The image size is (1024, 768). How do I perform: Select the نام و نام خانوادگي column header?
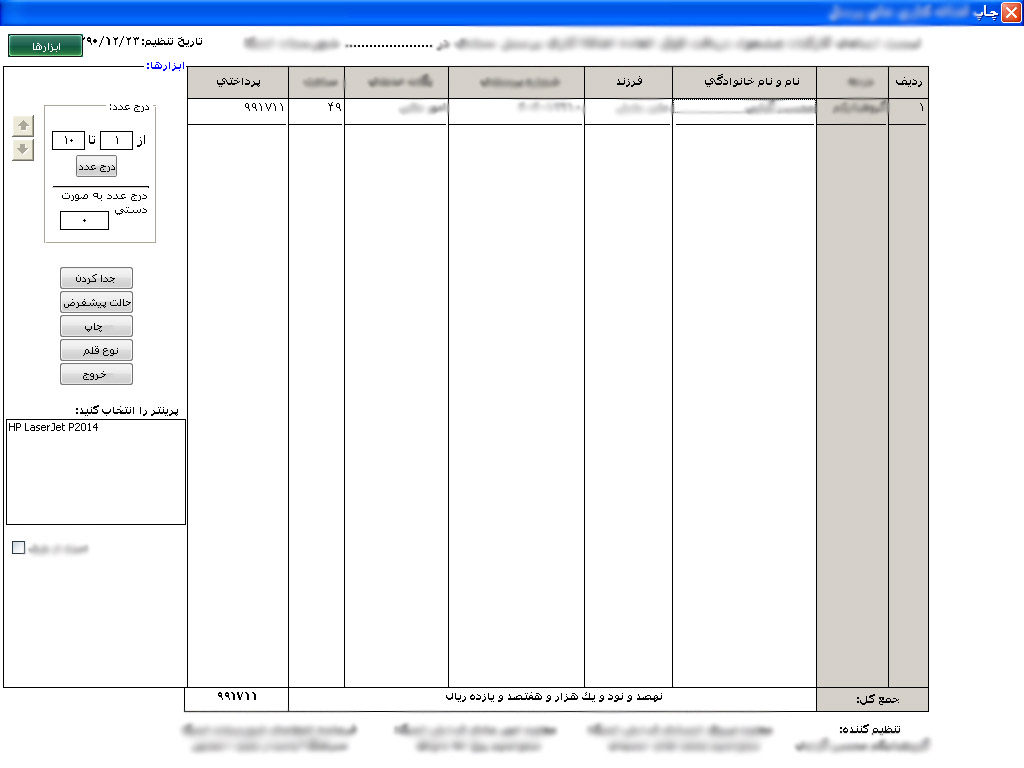[x=744, y=81]
